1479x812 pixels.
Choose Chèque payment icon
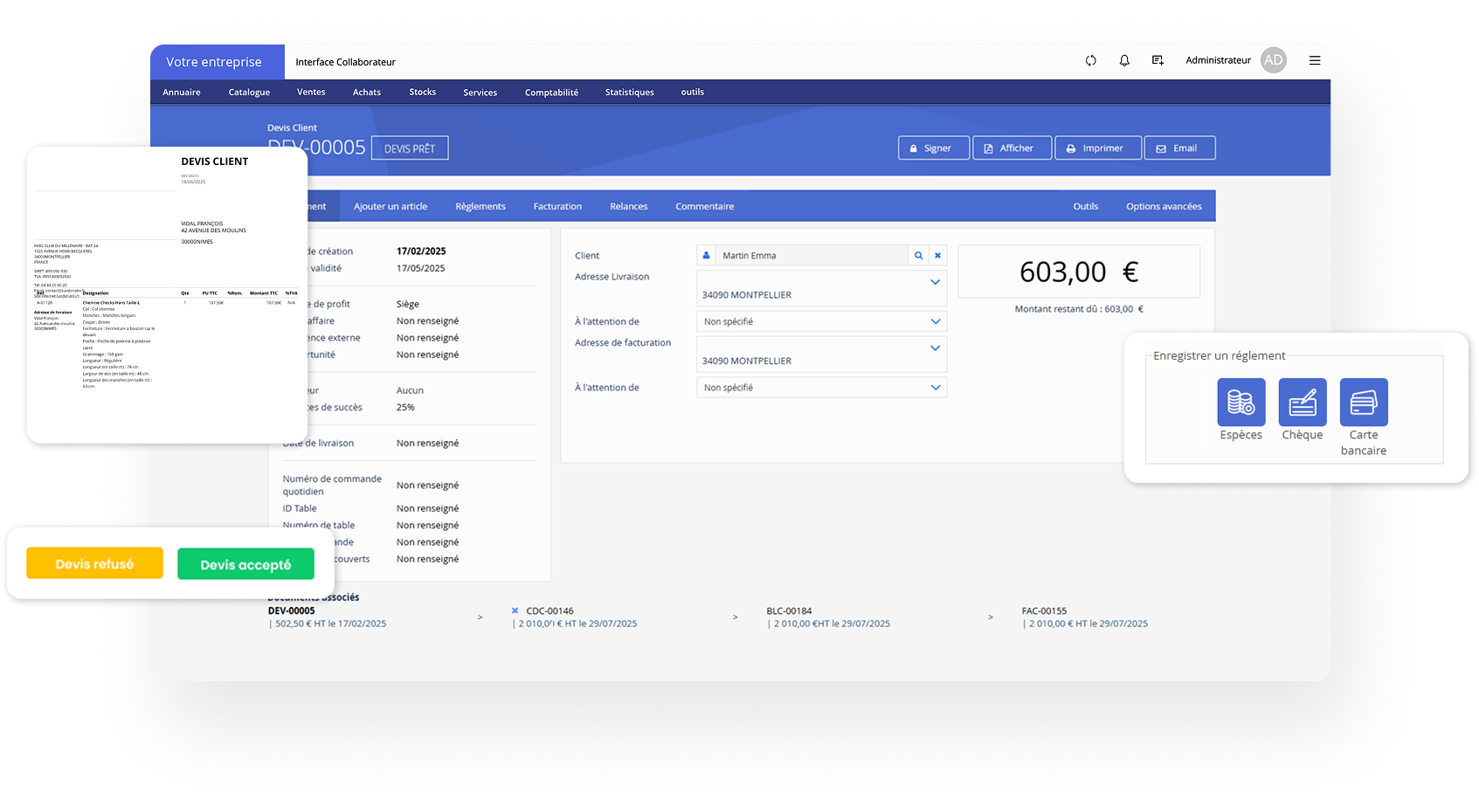coord(1302,403)
